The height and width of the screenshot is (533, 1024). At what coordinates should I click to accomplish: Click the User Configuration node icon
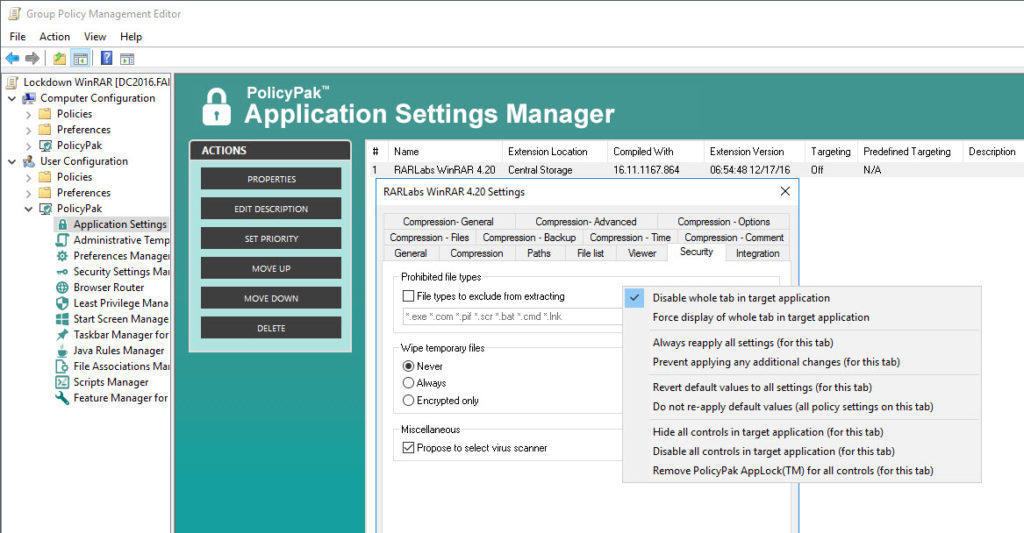tap(29, 161)
